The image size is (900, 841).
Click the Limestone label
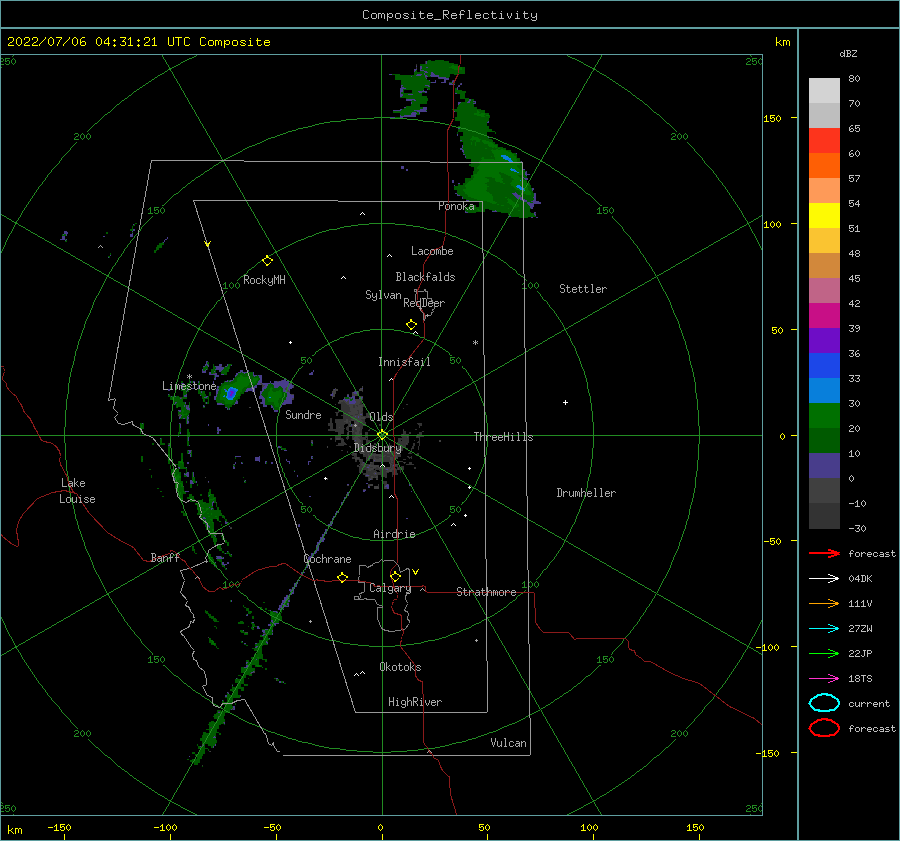189,386
